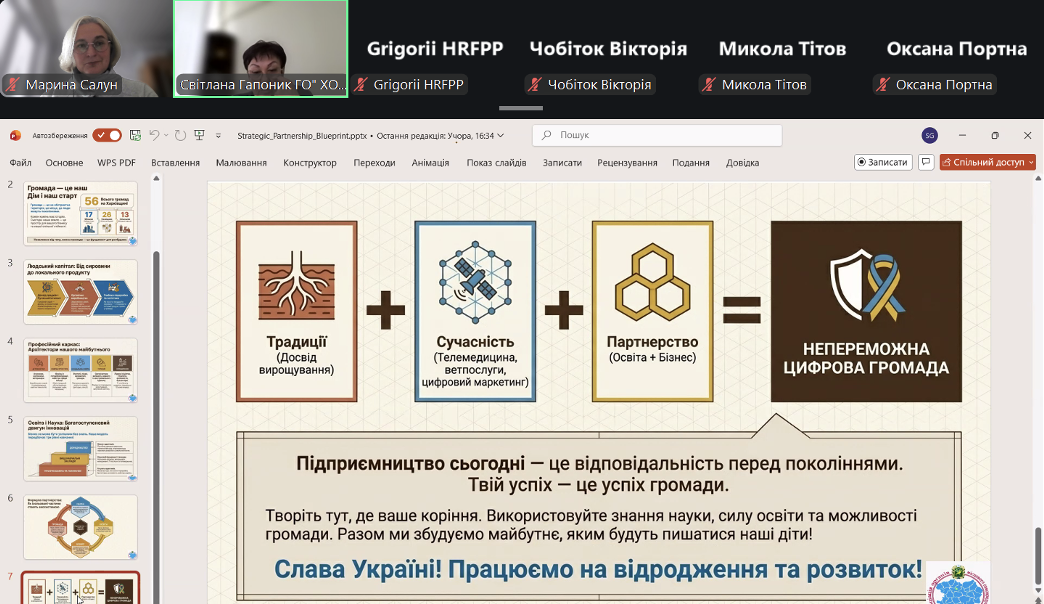Expand the Undo history dropdown arrow
The height and width of the screenshot is (604, 1044).
click(166, 135)
